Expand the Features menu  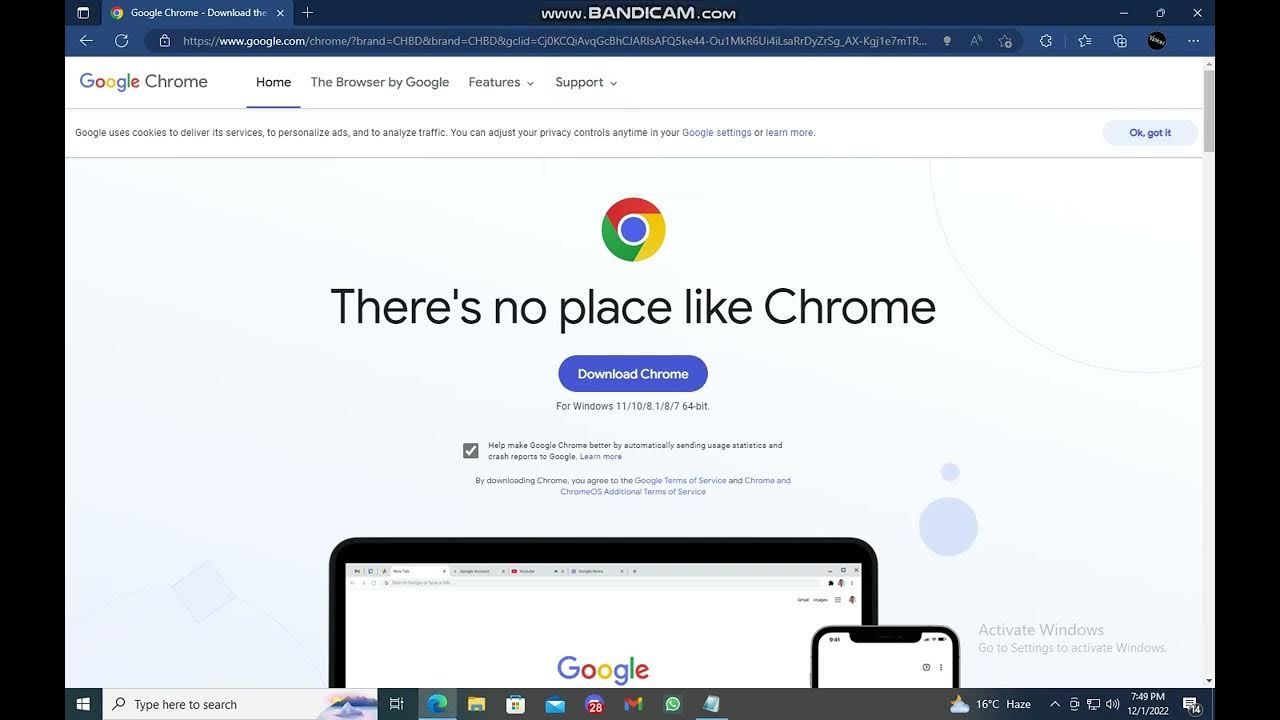tap(501, 82)
